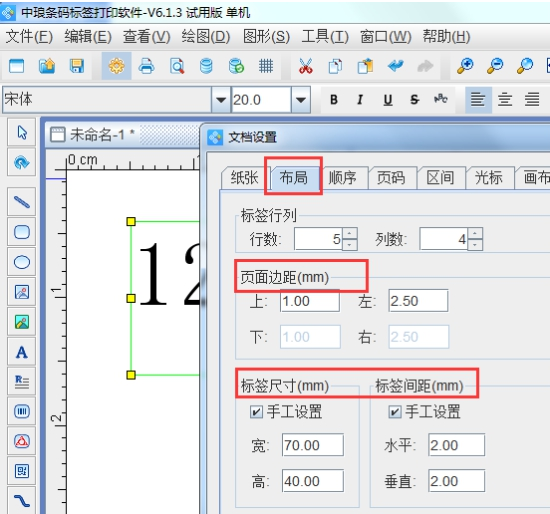Click the Redo arrow icon
Image resolution: width=550 pixels, height=514 pixels.
(x=425, y=66)
